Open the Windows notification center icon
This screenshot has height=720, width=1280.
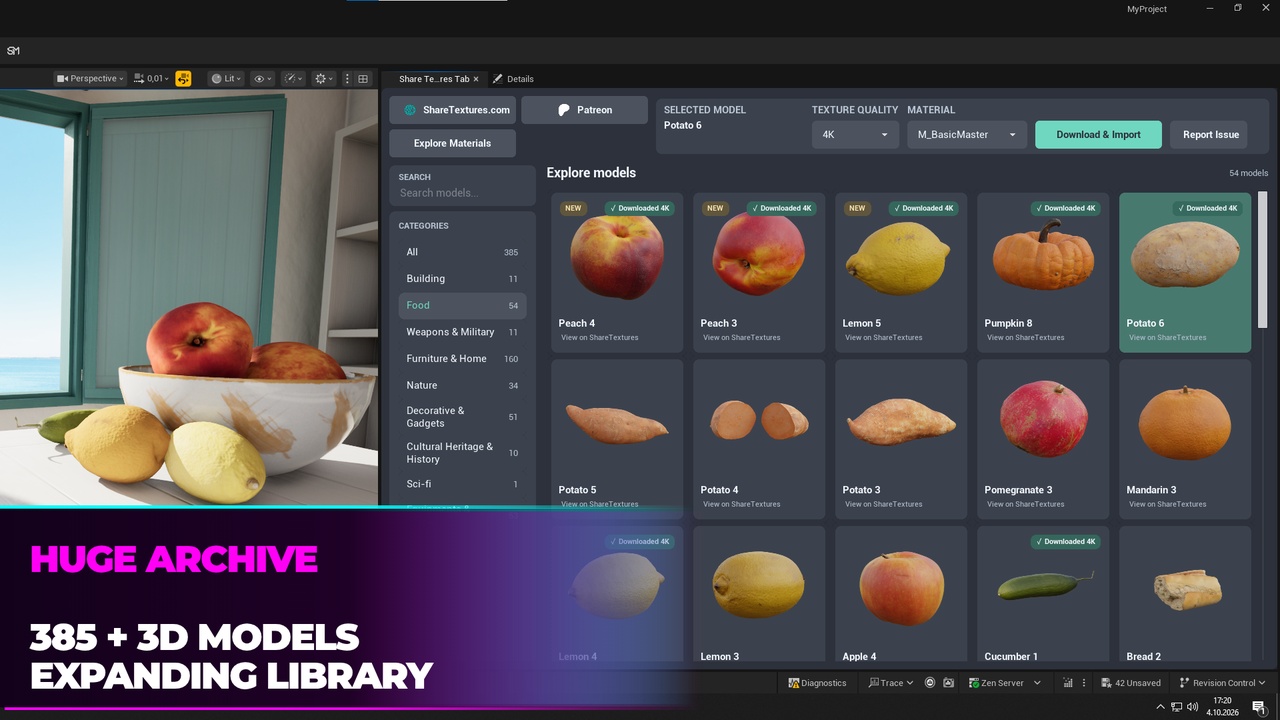[1259, 707]
